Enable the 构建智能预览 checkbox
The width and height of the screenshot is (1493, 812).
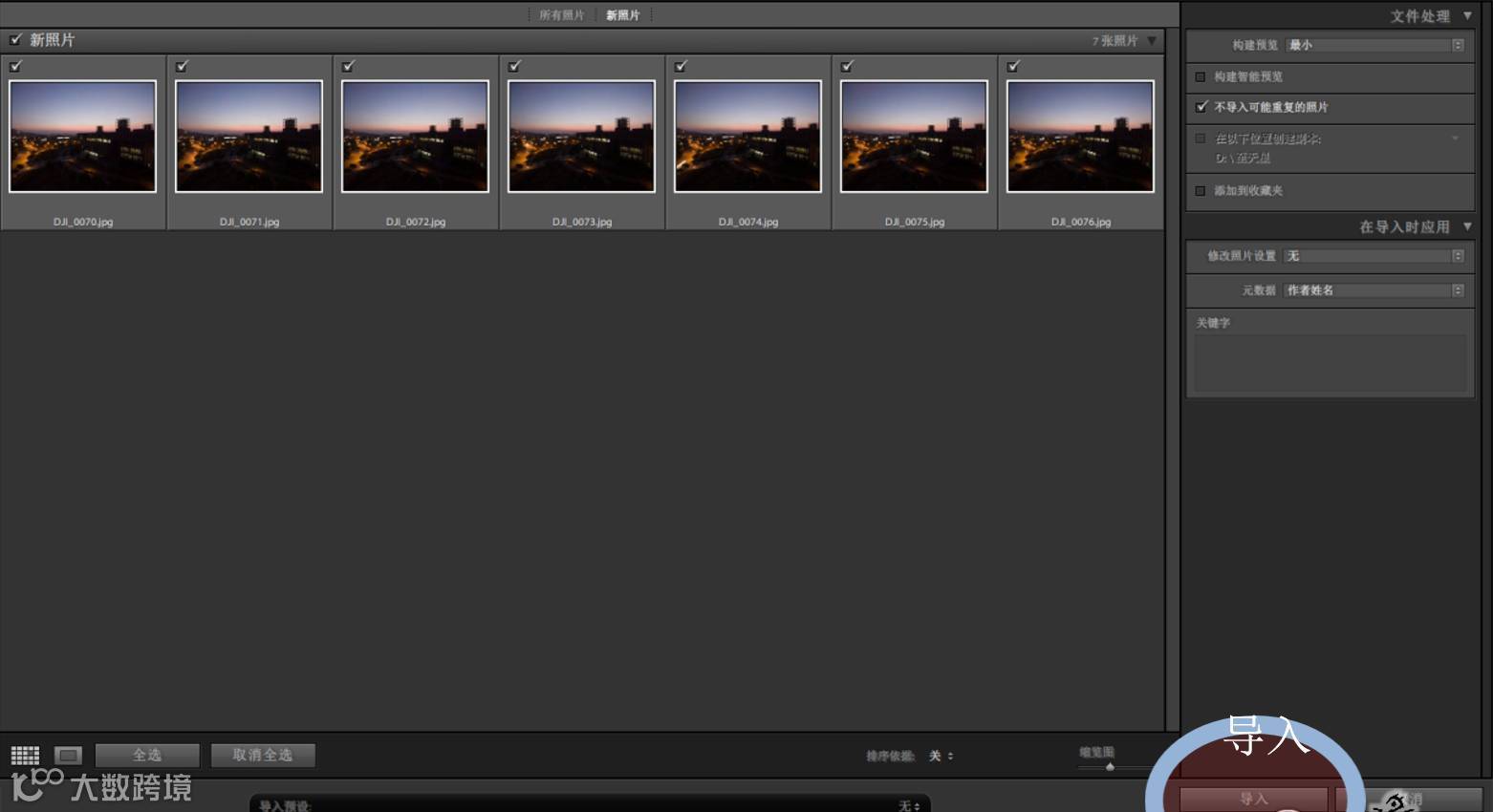pos(1201,76)
